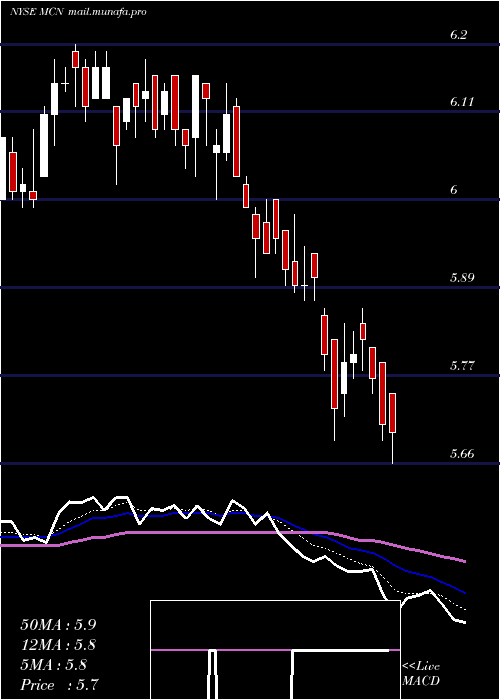Click the 6.2 price level label

coord(458,35)
